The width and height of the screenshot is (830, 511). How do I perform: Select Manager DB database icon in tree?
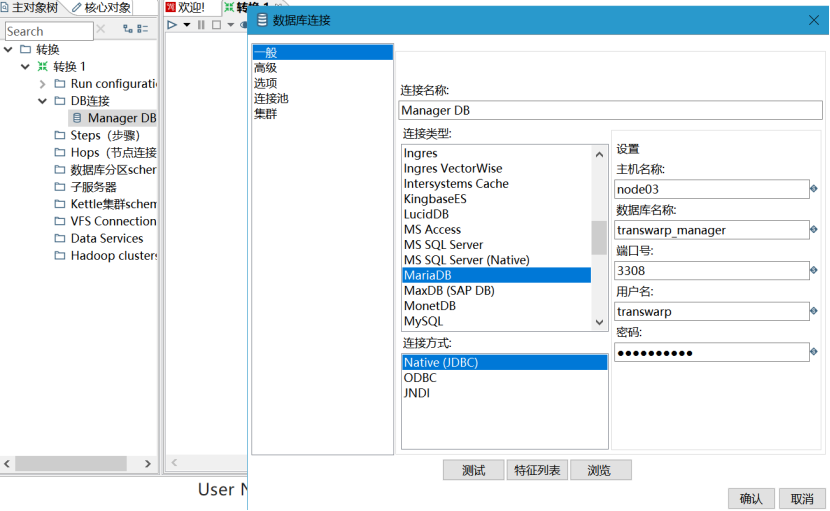point(77,118)
